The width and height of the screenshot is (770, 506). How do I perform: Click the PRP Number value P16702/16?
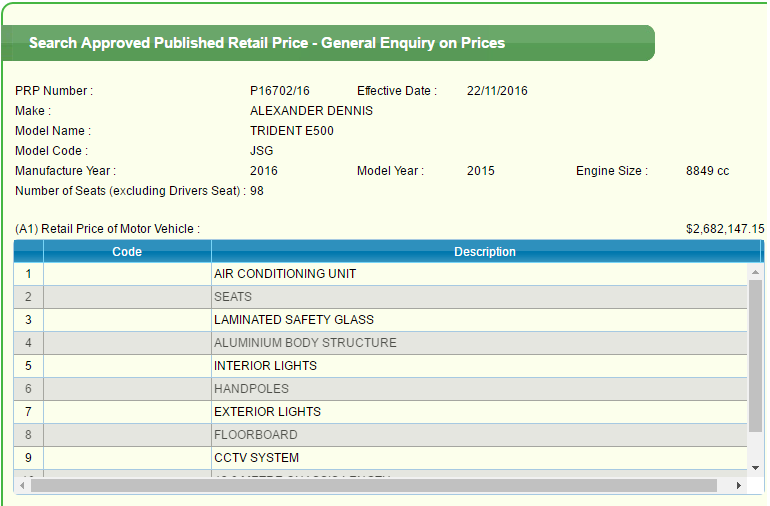(280, 91)
